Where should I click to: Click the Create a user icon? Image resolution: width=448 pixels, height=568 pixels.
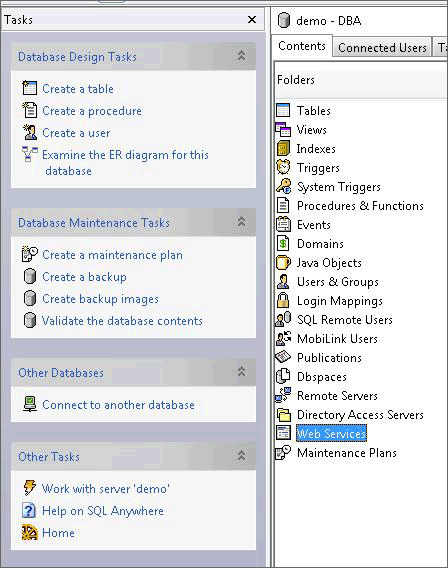pyautogui.click(x=29, y=132)
